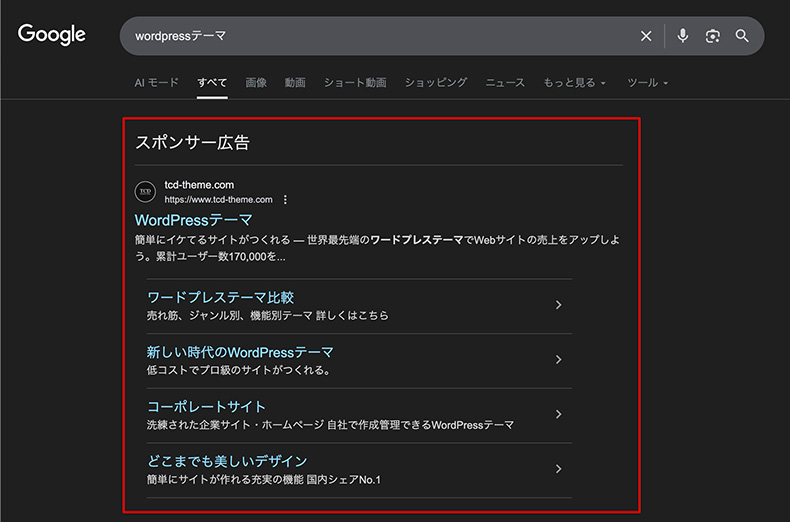Click ad description 簡単にイケてるサイトがつくれる
Screen dimensions: 790x522
coord(213,240)
